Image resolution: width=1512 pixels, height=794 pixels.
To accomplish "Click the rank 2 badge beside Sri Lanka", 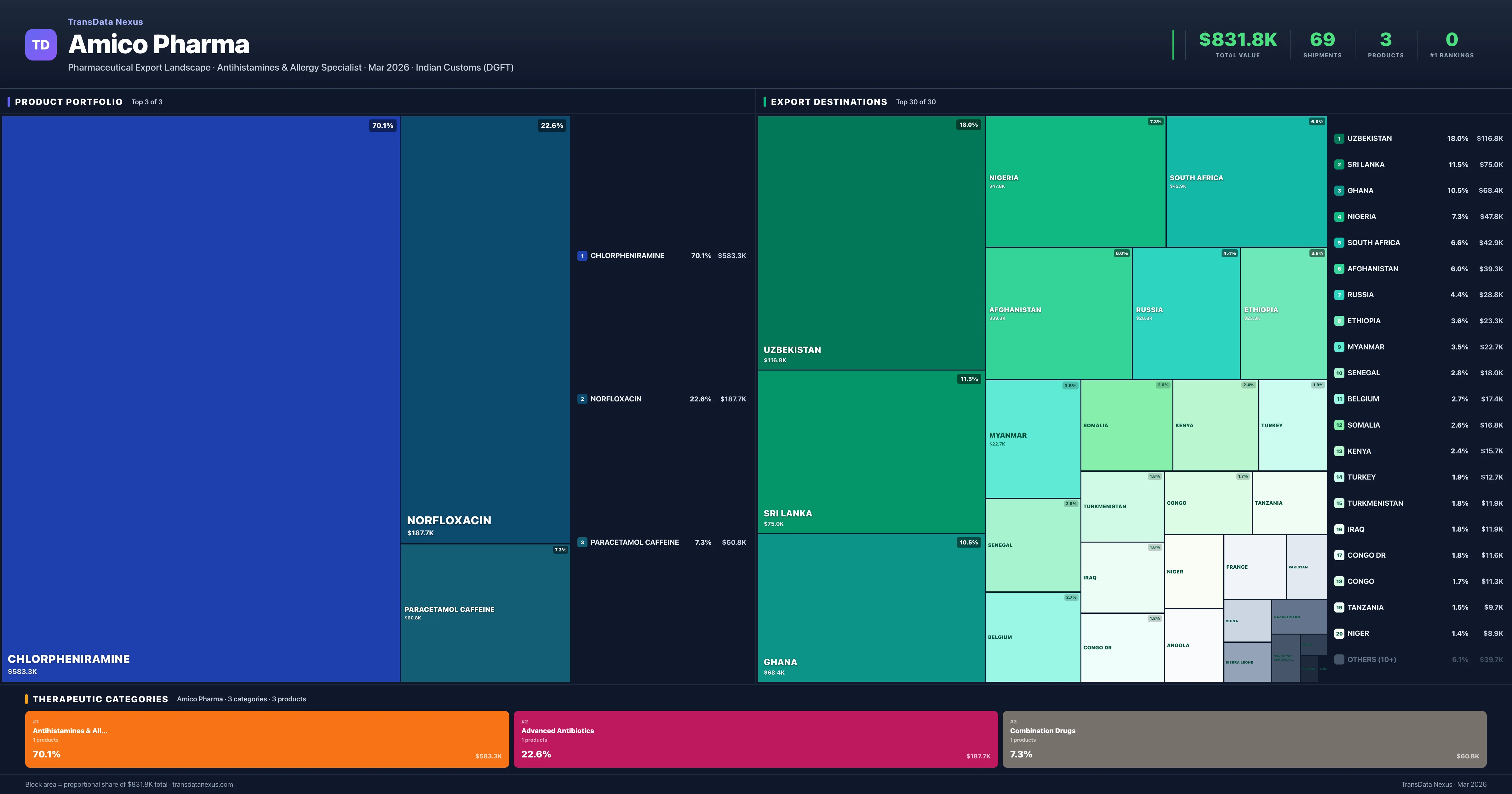I will point(1340,164).
